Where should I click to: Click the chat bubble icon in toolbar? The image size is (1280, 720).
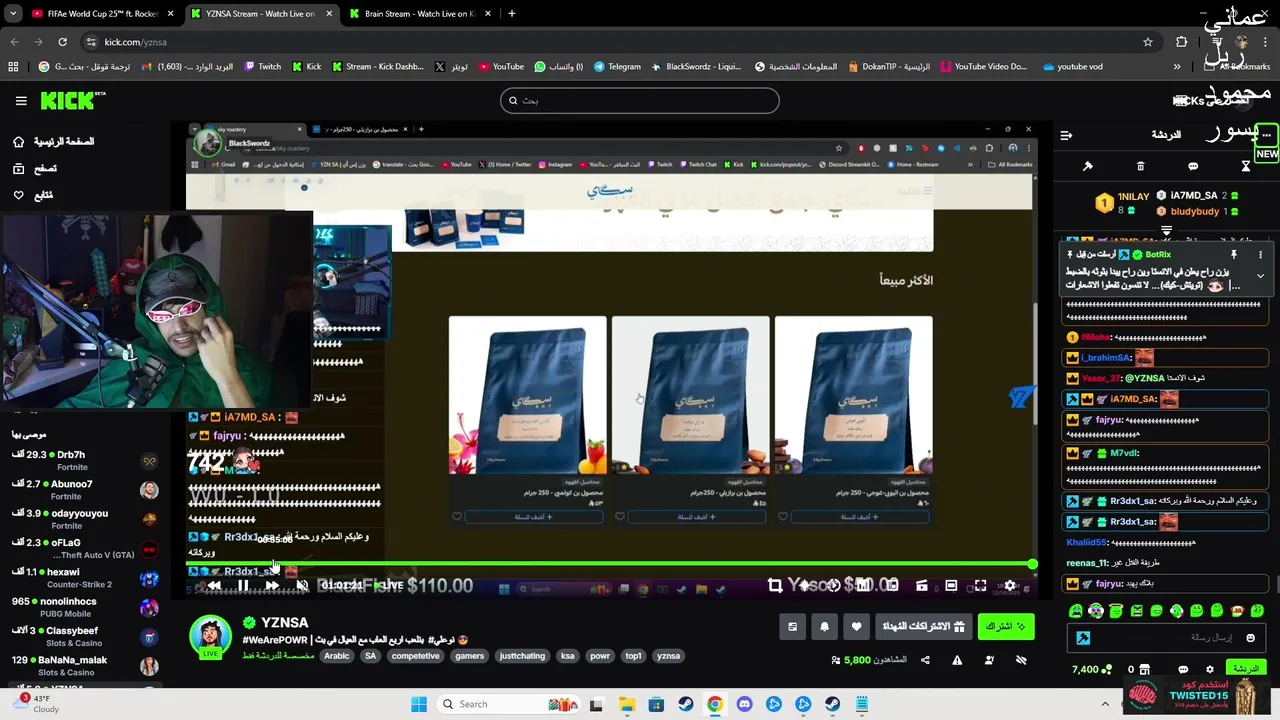pyautogui.click(x=1193, y=166)
